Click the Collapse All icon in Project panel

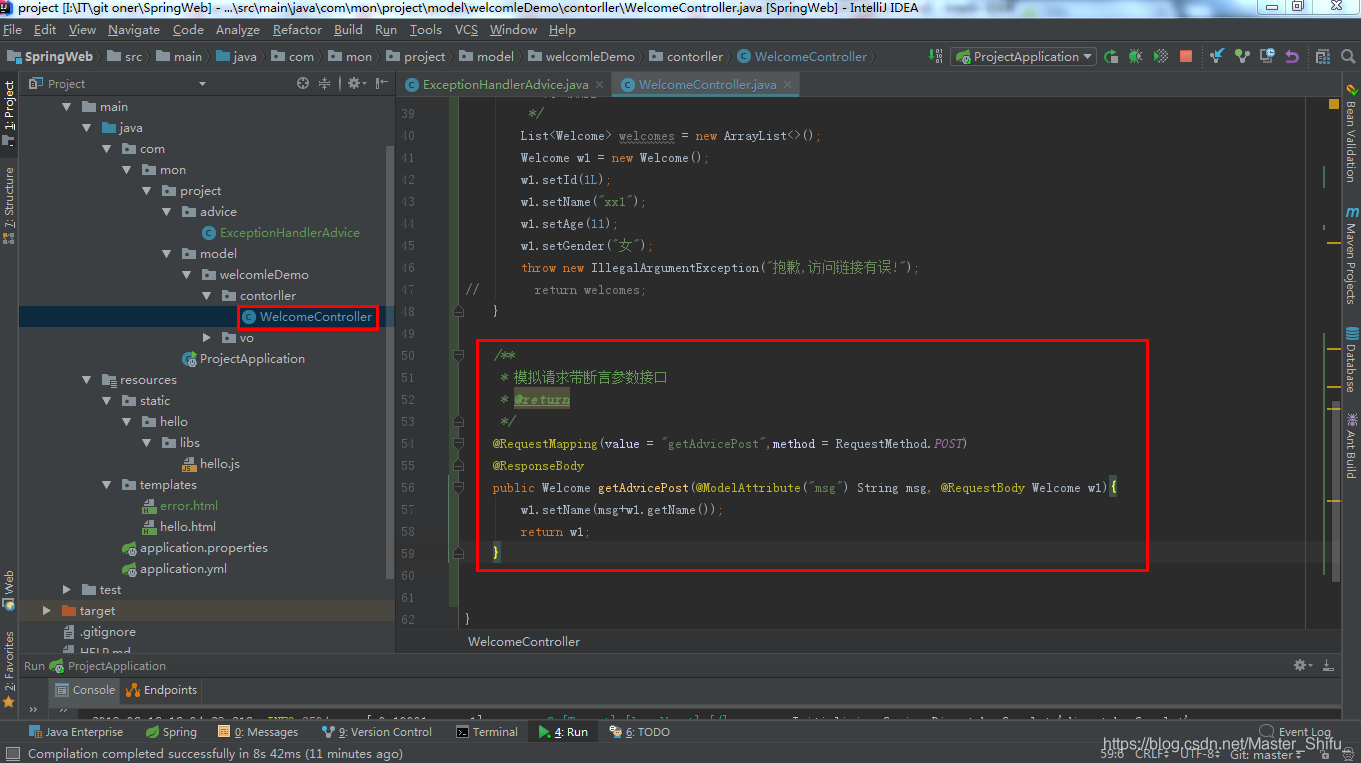(324, 84)
